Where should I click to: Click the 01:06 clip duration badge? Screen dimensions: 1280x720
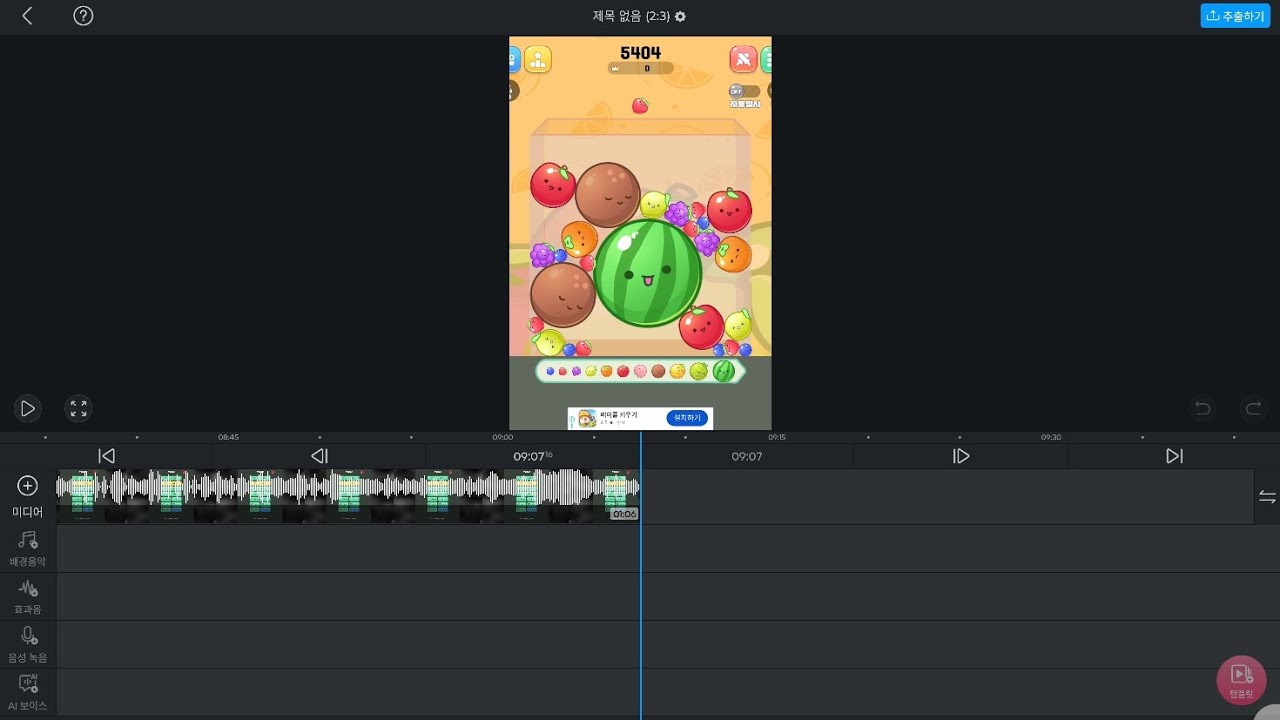[x=624, y=514]
